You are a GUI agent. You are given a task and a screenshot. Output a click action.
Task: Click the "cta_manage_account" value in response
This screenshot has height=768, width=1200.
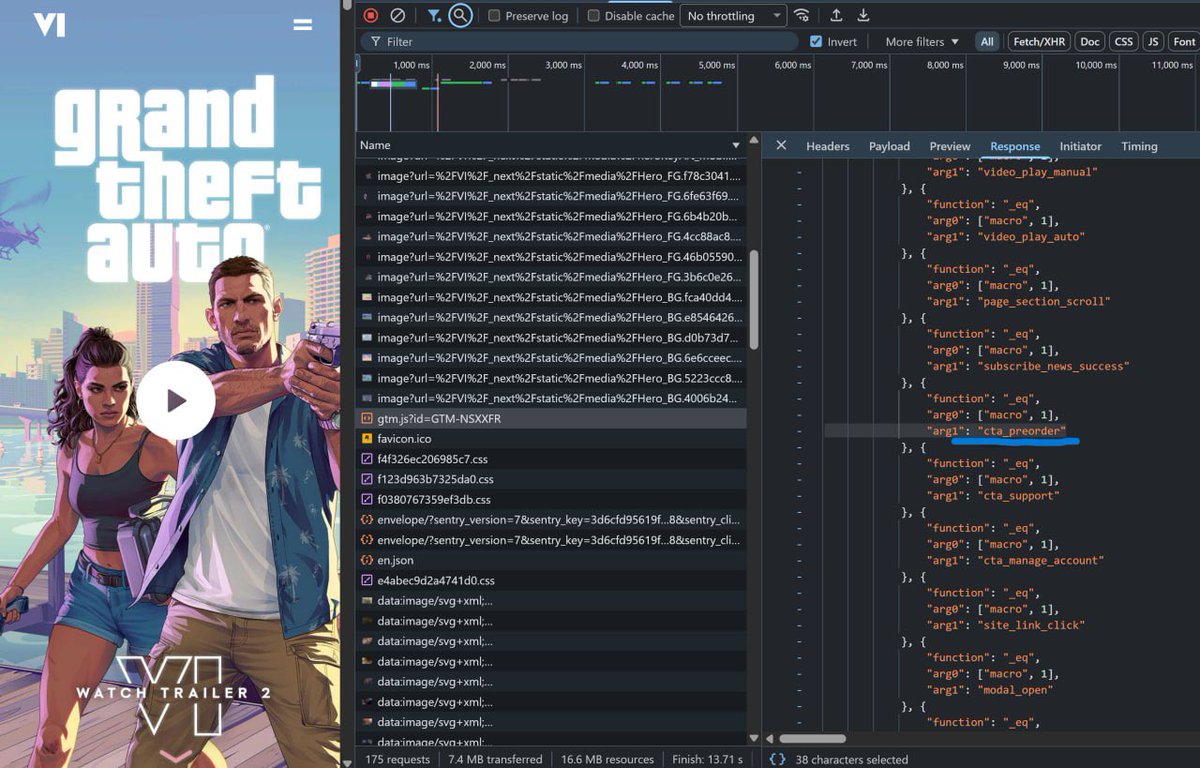click(x=1041, y=560)
